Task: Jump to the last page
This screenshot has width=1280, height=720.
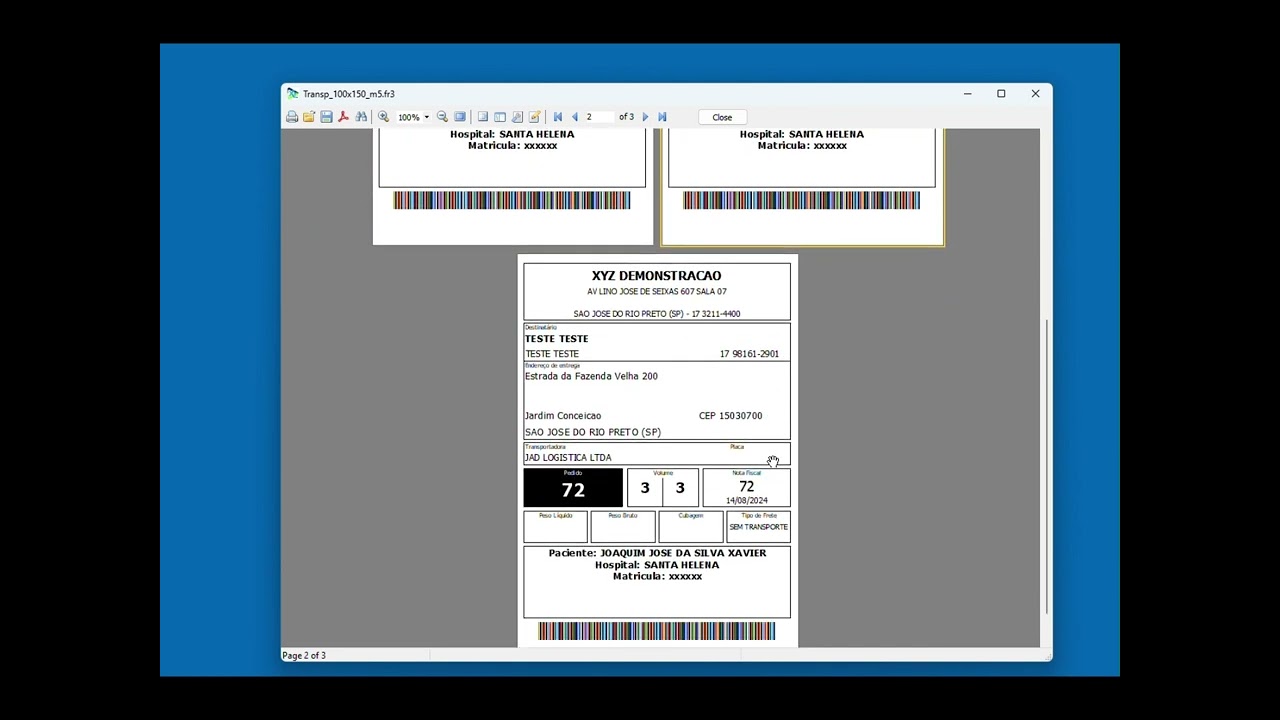Action: [662, 117]
